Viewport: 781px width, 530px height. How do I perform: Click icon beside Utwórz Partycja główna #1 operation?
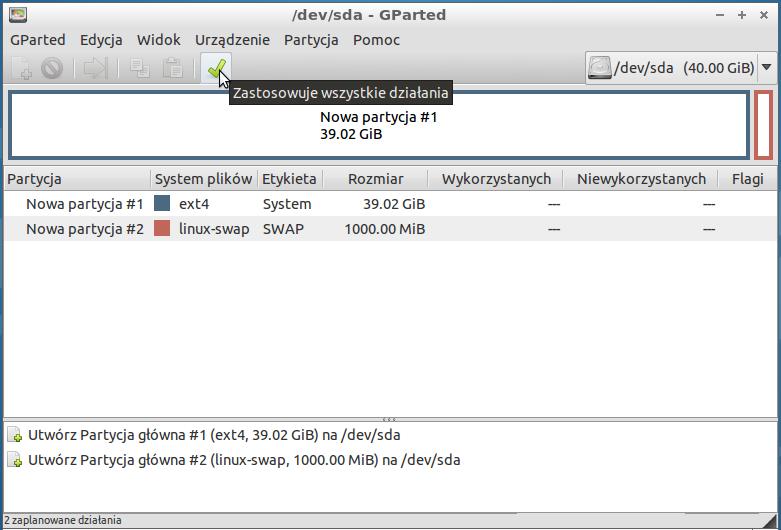[14, 435]
